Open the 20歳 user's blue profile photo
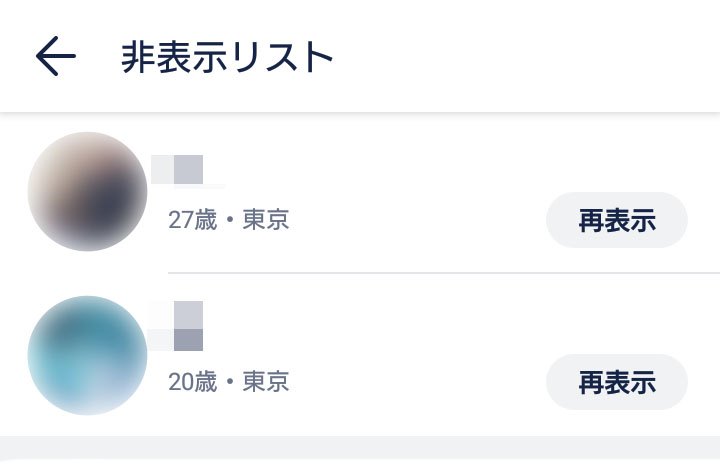 (87, 356)
